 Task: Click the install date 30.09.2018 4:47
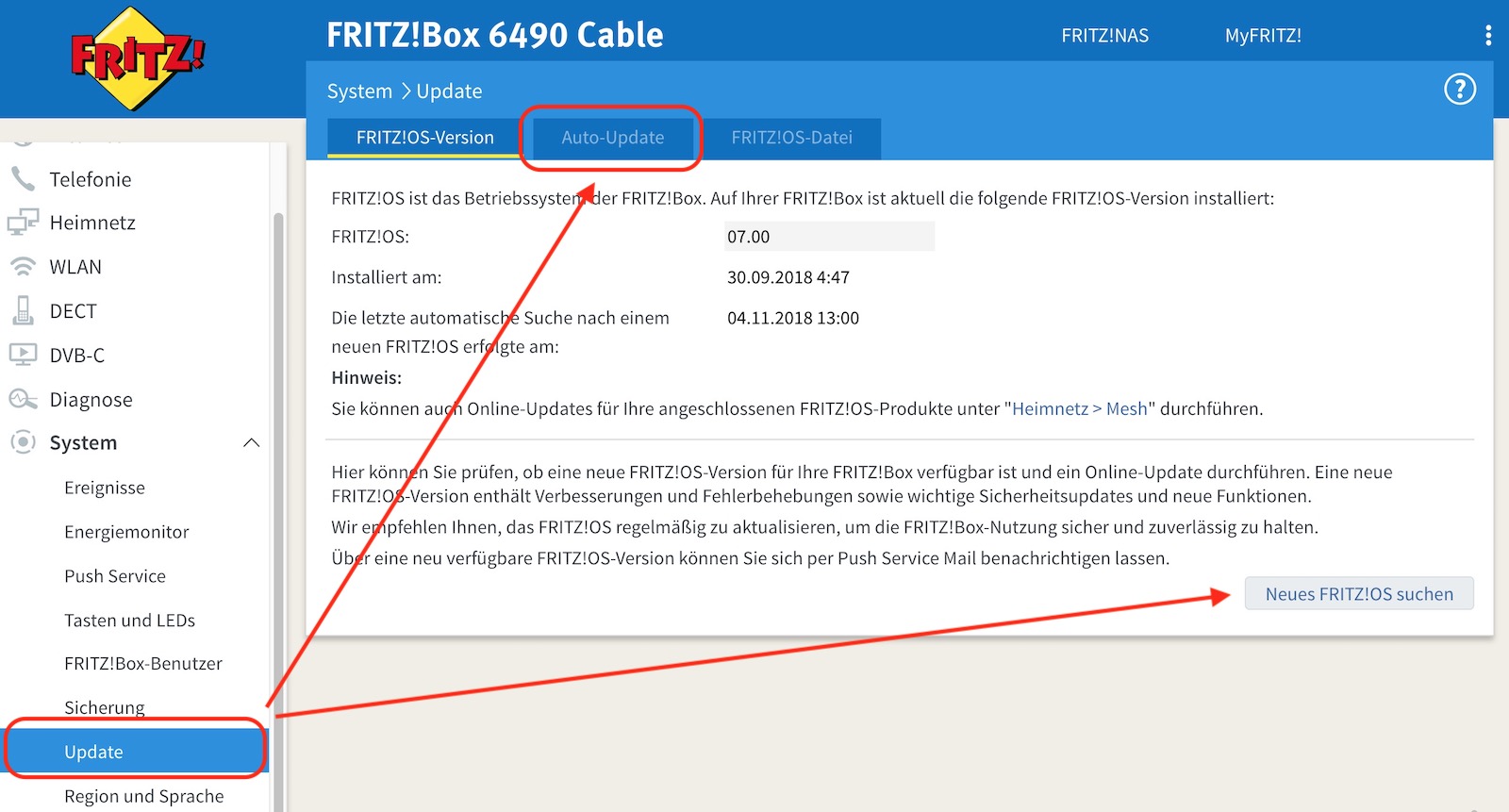tap(788, 277)
